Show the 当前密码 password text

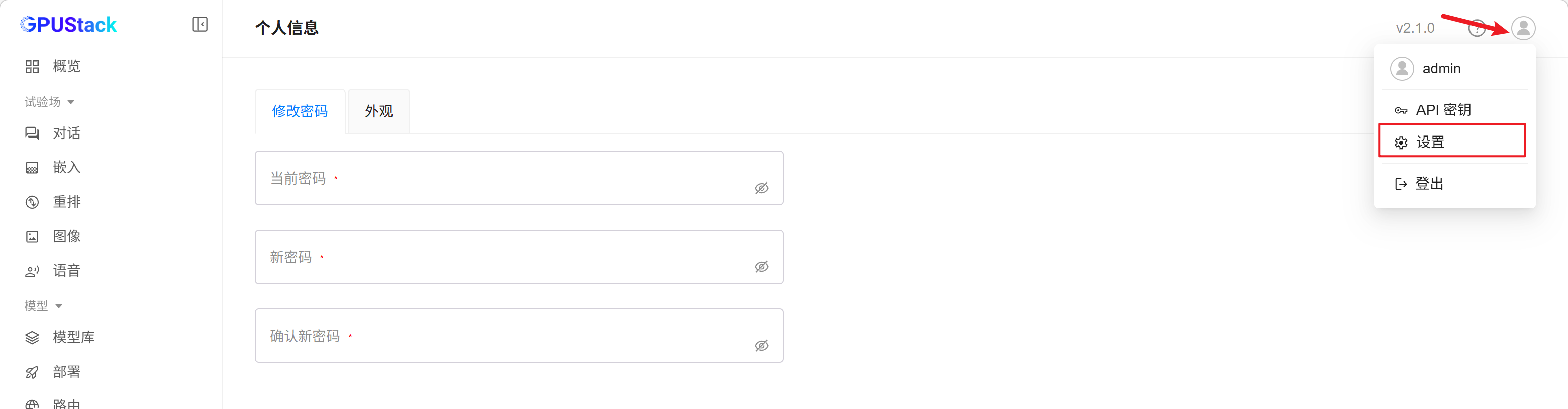761,188
